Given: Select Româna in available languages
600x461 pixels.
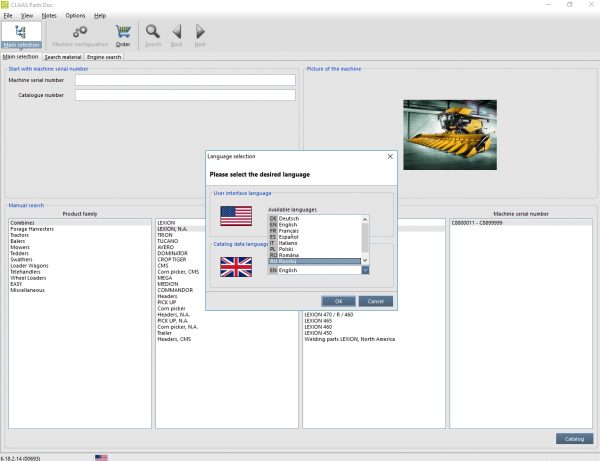Looking at the screenshot, I should [315, 255].
